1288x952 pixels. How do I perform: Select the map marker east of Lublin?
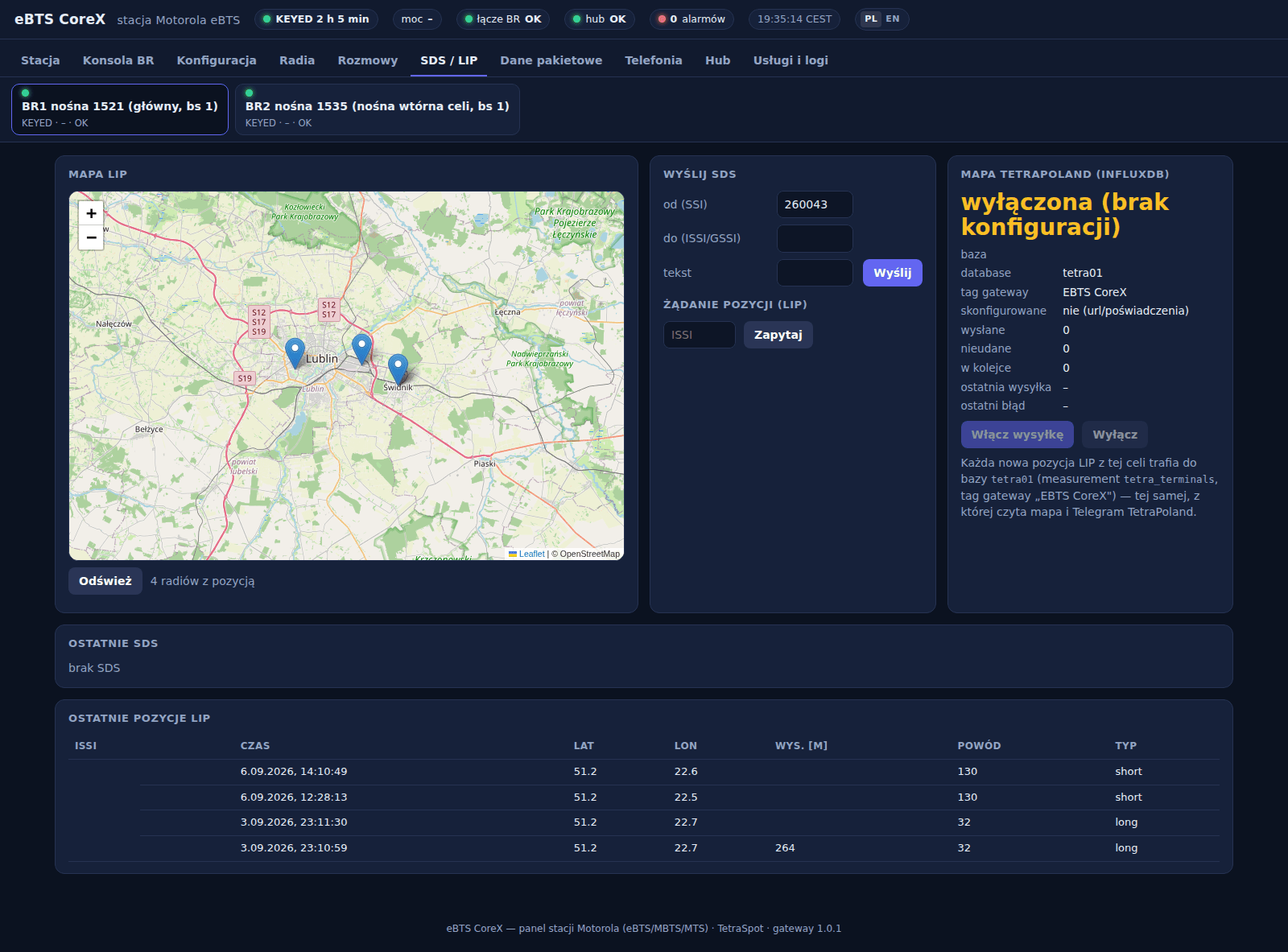pyautogui.click(x=361, y=349)
